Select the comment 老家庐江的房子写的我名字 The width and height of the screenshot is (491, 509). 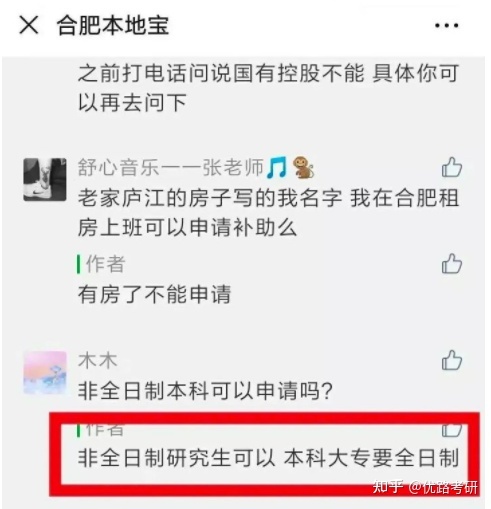(x=269, y=213)
